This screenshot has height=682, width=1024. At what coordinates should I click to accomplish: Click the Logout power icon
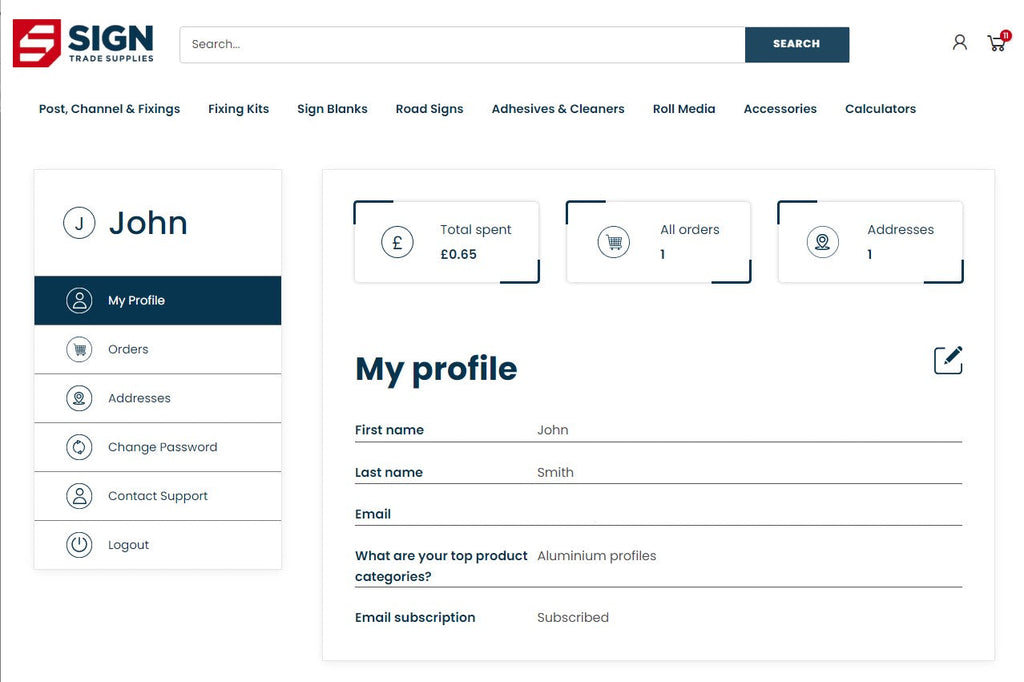[79, 545]
